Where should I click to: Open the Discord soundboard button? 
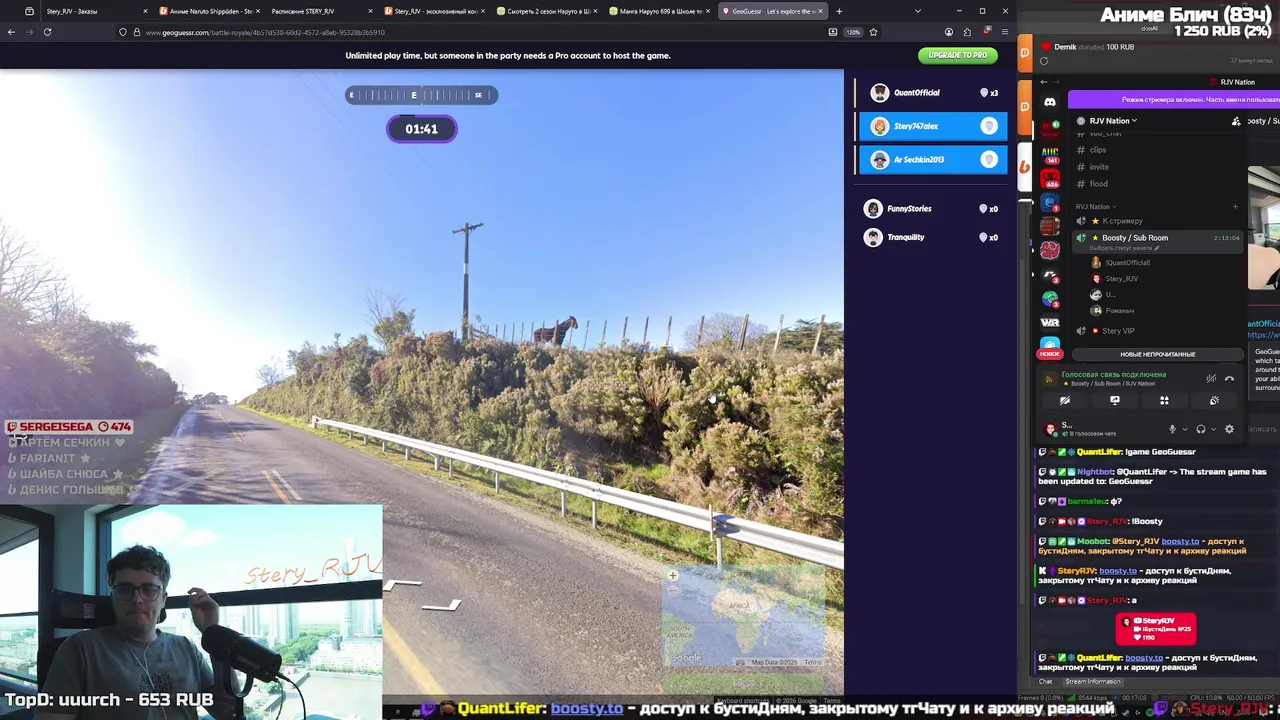(x=1214, y=401)
